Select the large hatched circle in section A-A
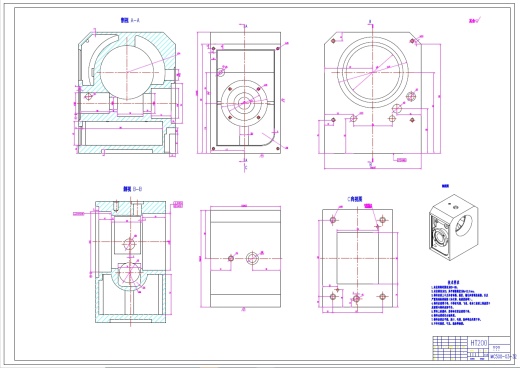 127,73
